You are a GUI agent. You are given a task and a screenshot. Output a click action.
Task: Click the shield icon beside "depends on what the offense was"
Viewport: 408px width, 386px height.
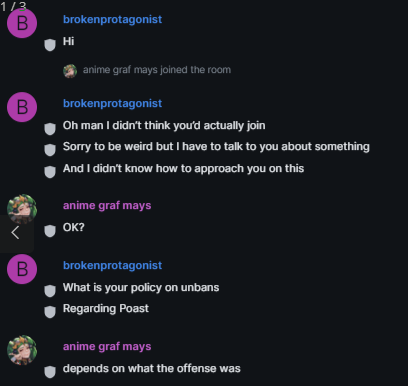pos(50,372)
